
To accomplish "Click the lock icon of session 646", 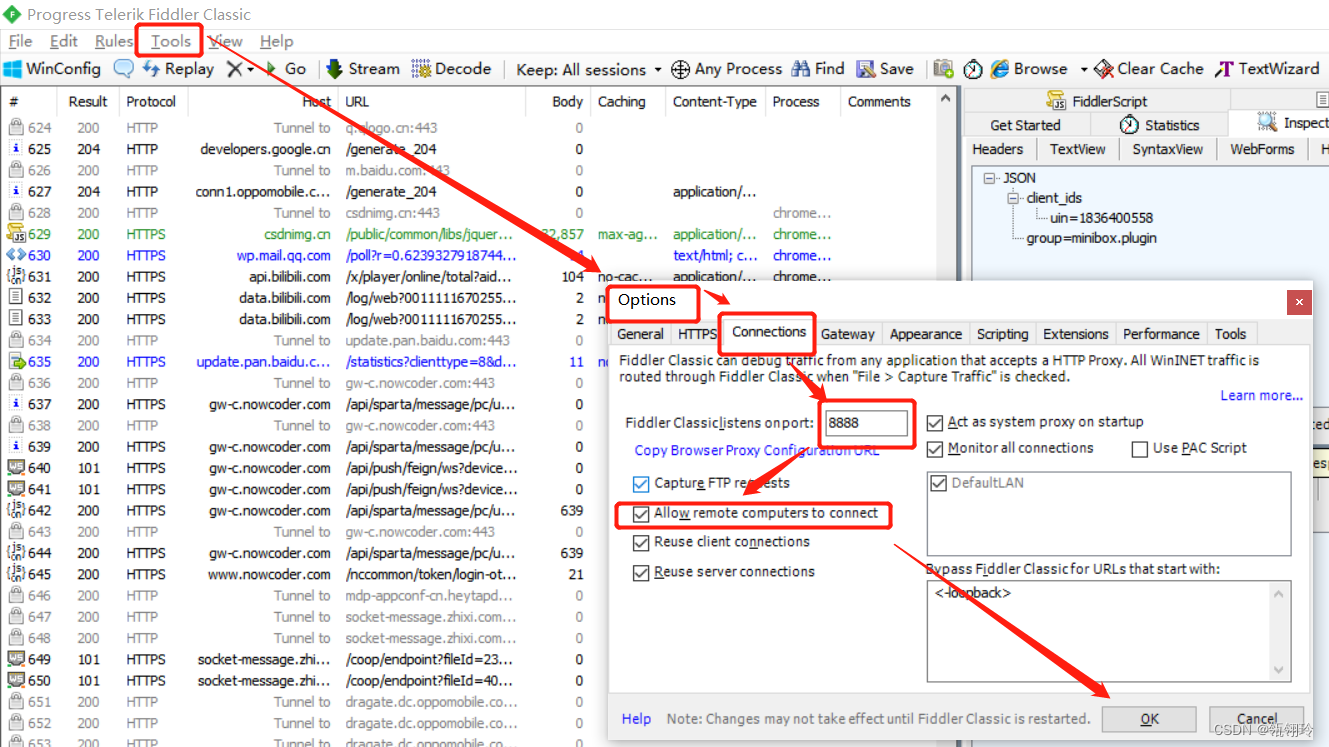I will pos(16,596).
